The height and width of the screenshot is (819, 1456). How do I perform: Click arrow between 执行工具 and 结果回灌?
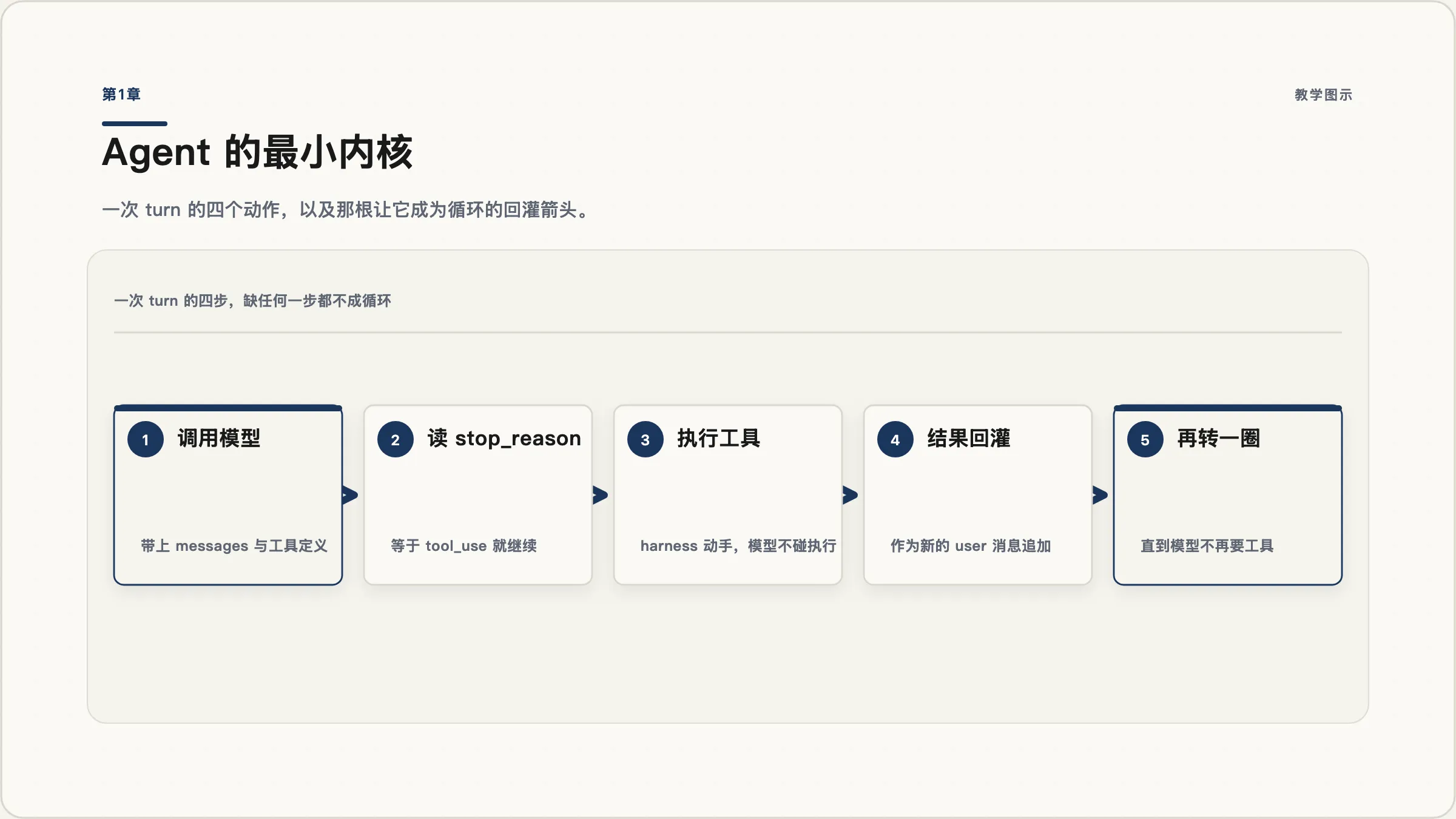pos(850,495)
